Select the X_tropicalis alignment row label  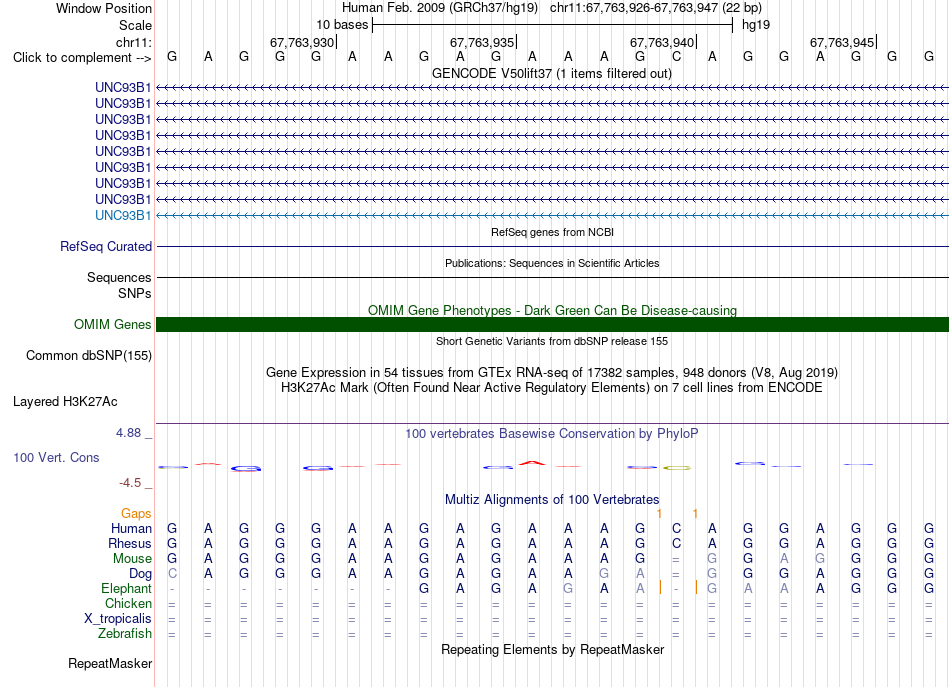[x=118, y=619]
